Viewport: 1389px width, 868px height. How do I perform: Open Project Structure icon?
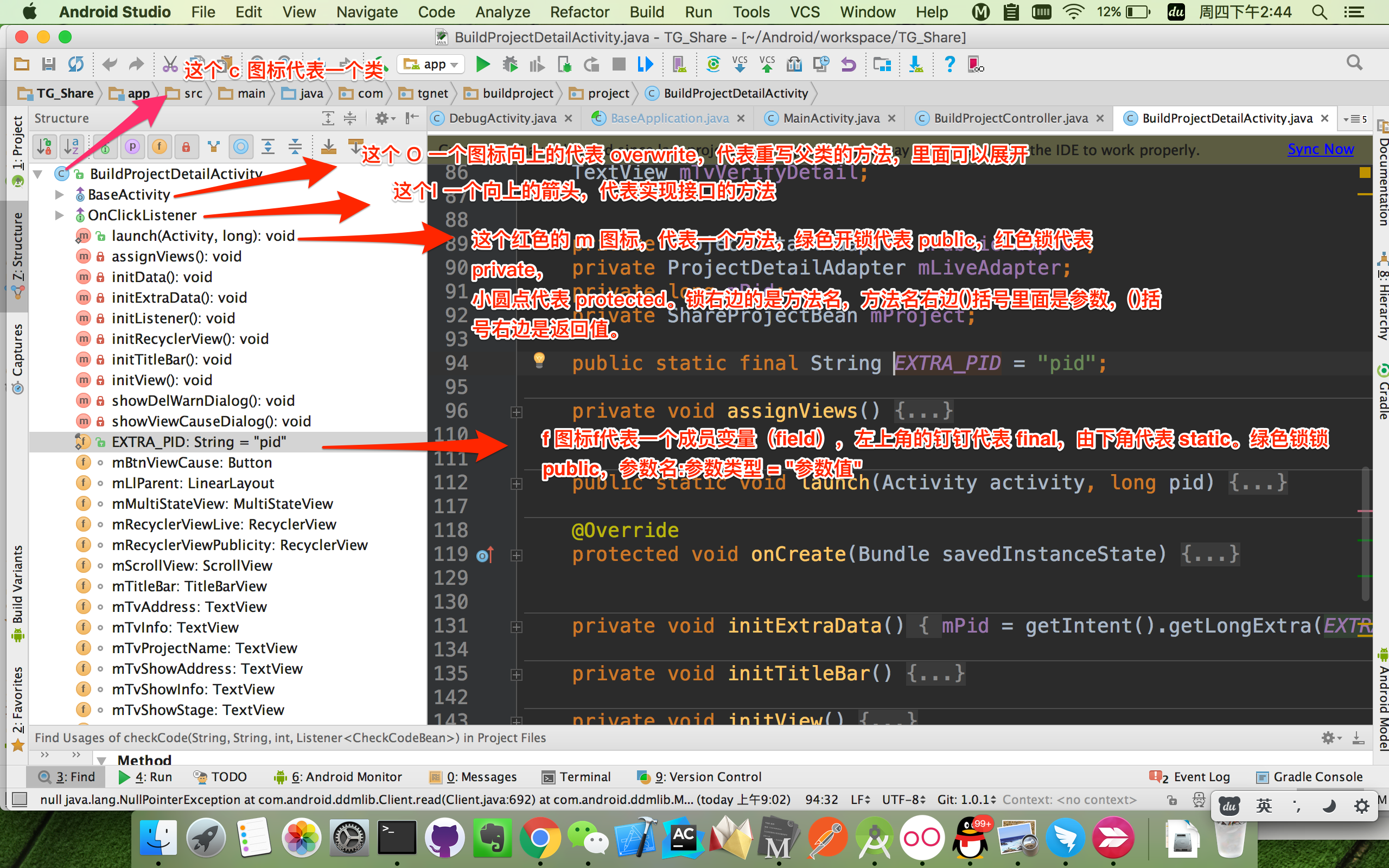pos(882,63)
